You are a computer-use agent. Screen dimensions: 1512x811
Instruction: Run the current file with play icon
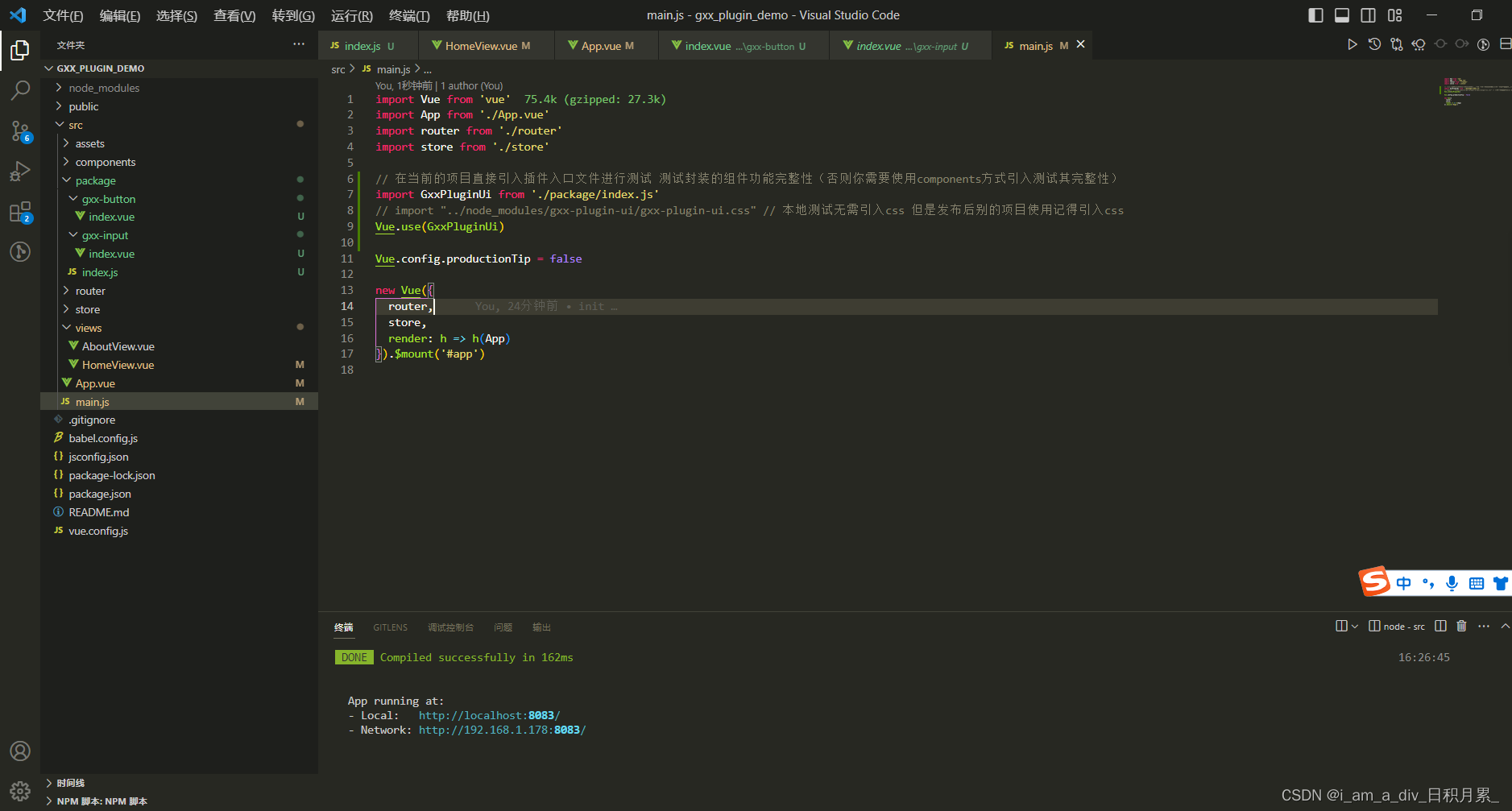coord(1353,44)
